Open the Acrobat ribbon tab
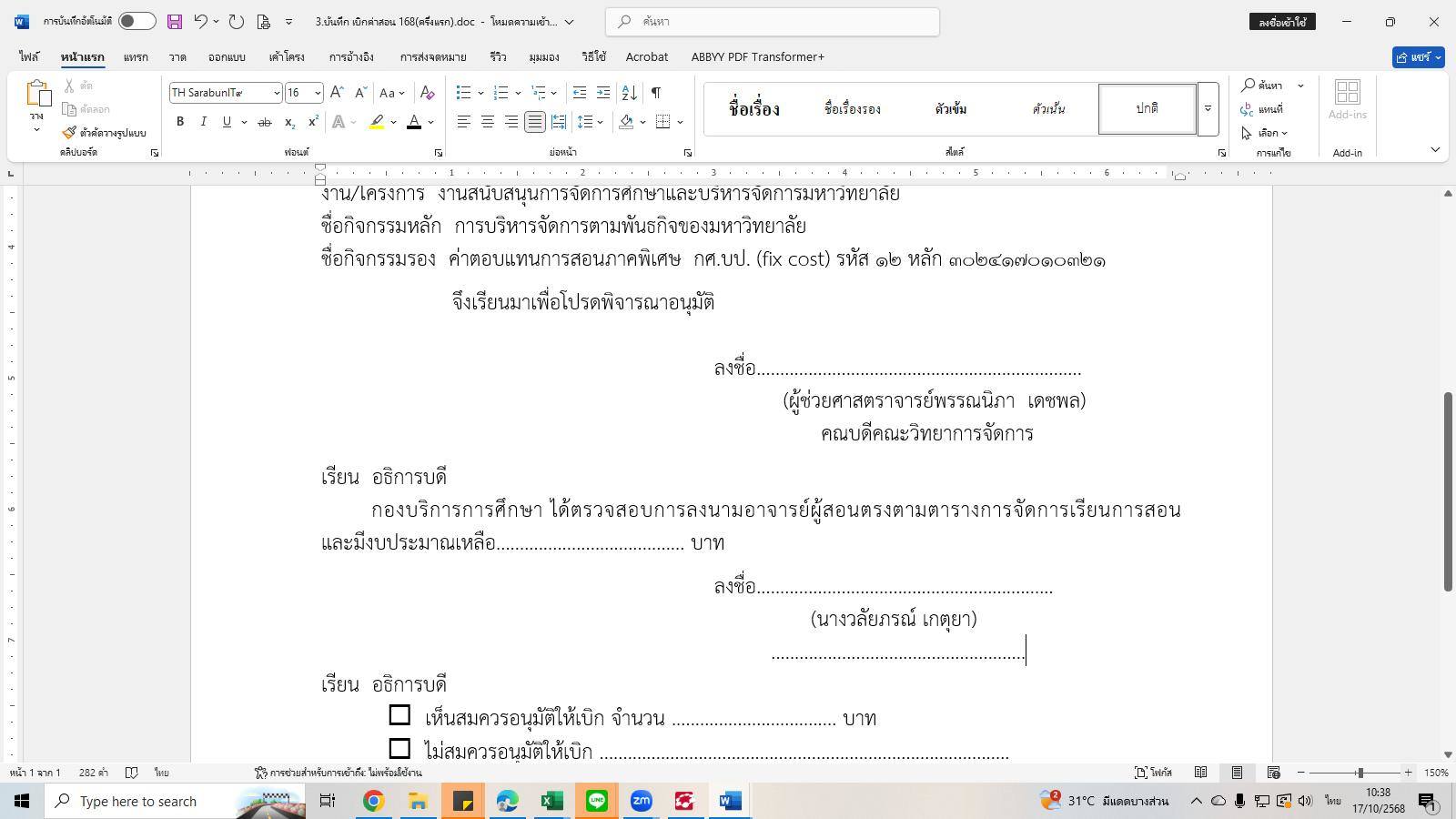 click(646, 56)
